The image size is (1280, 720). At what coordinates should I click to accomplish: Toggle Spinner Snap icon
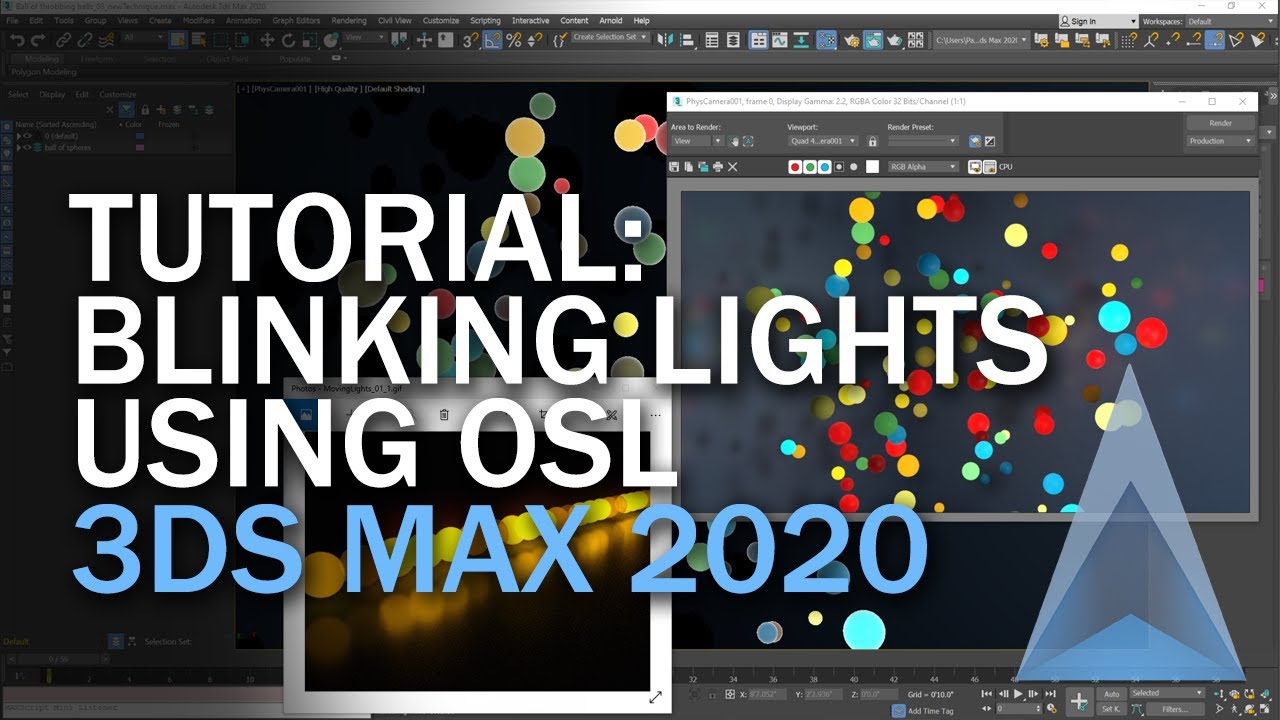[x=535, y=40]
